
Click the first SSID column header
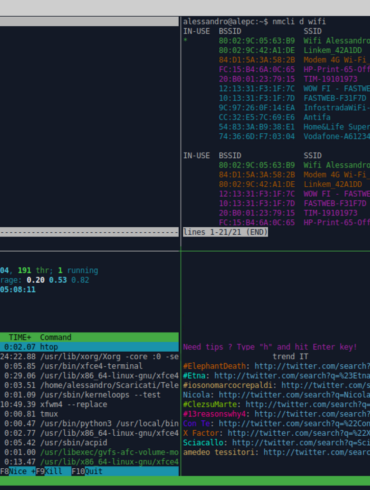click(312, 31)
